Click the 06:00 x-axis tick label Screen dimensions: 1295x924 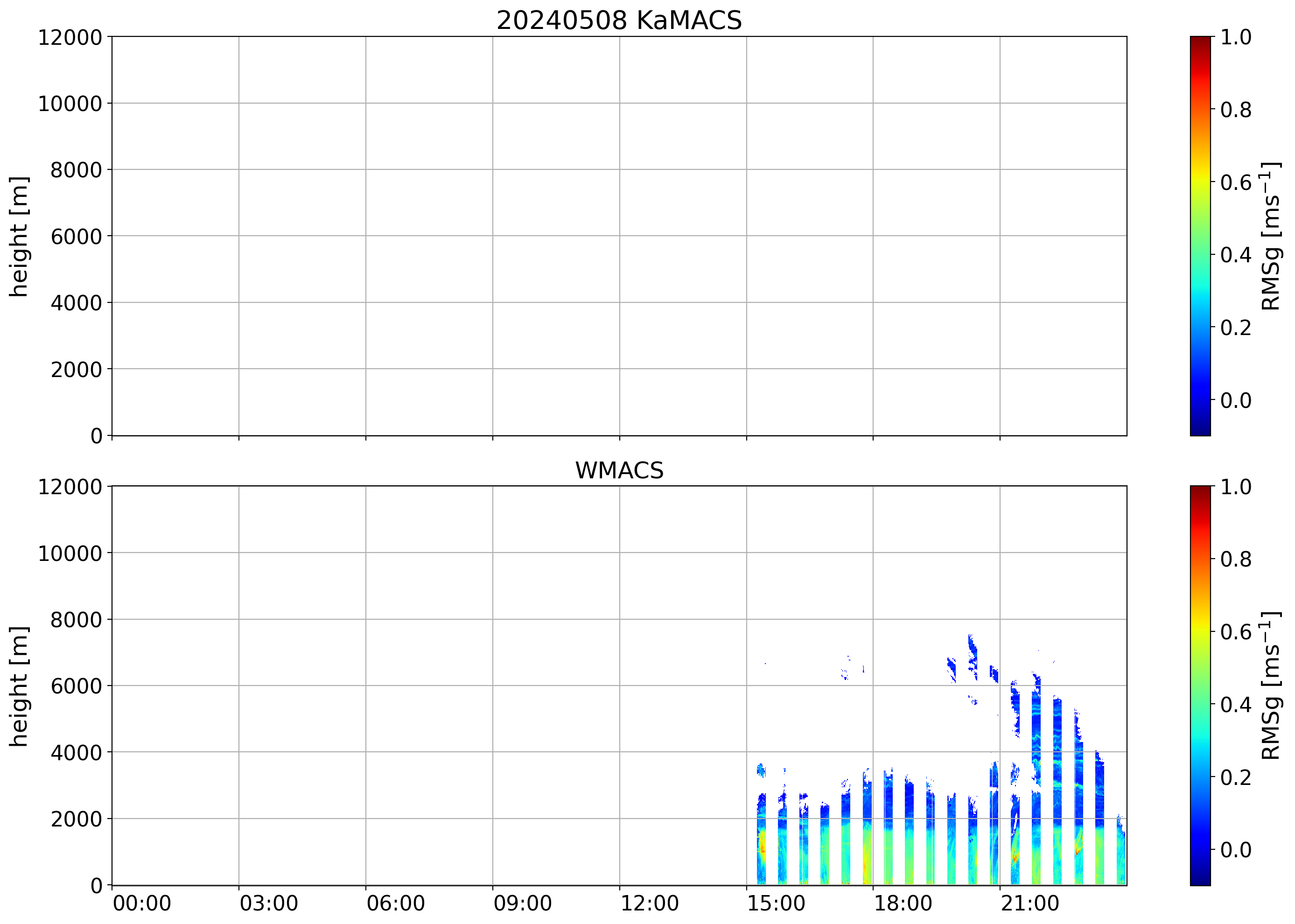[395, 903]
